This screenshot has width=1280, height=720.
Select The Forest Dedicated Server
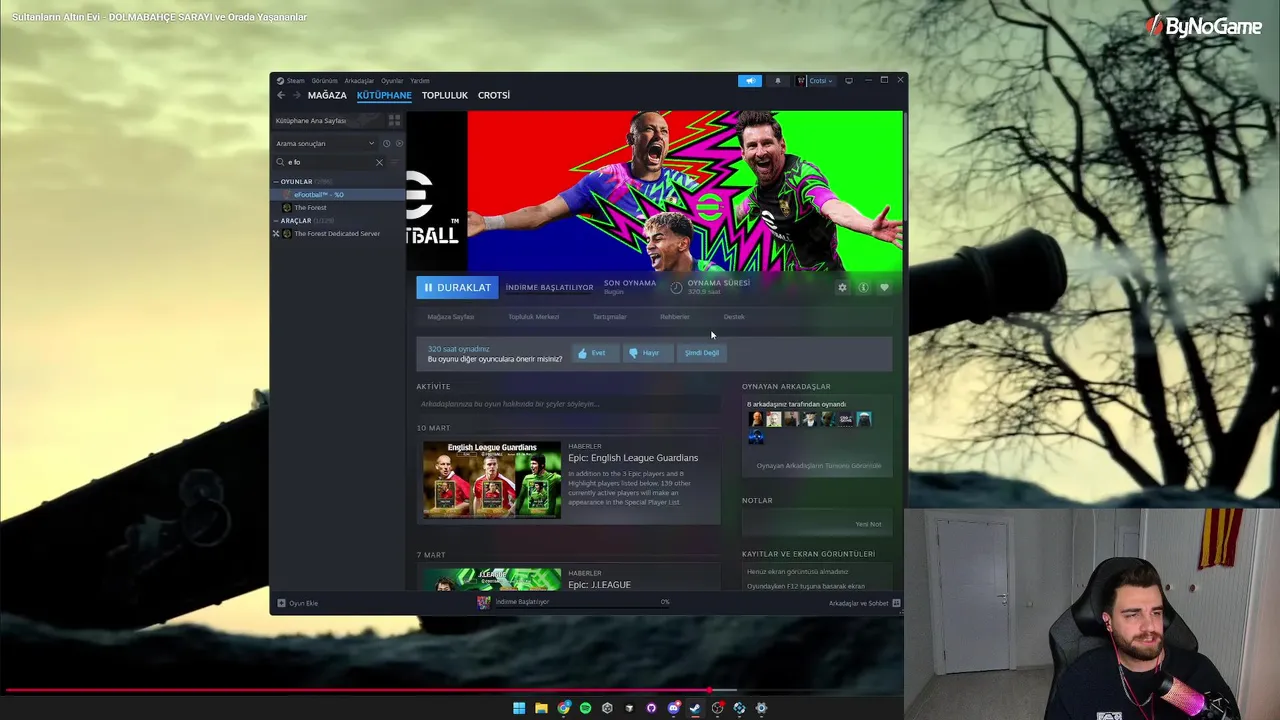[x=338, y=233]
